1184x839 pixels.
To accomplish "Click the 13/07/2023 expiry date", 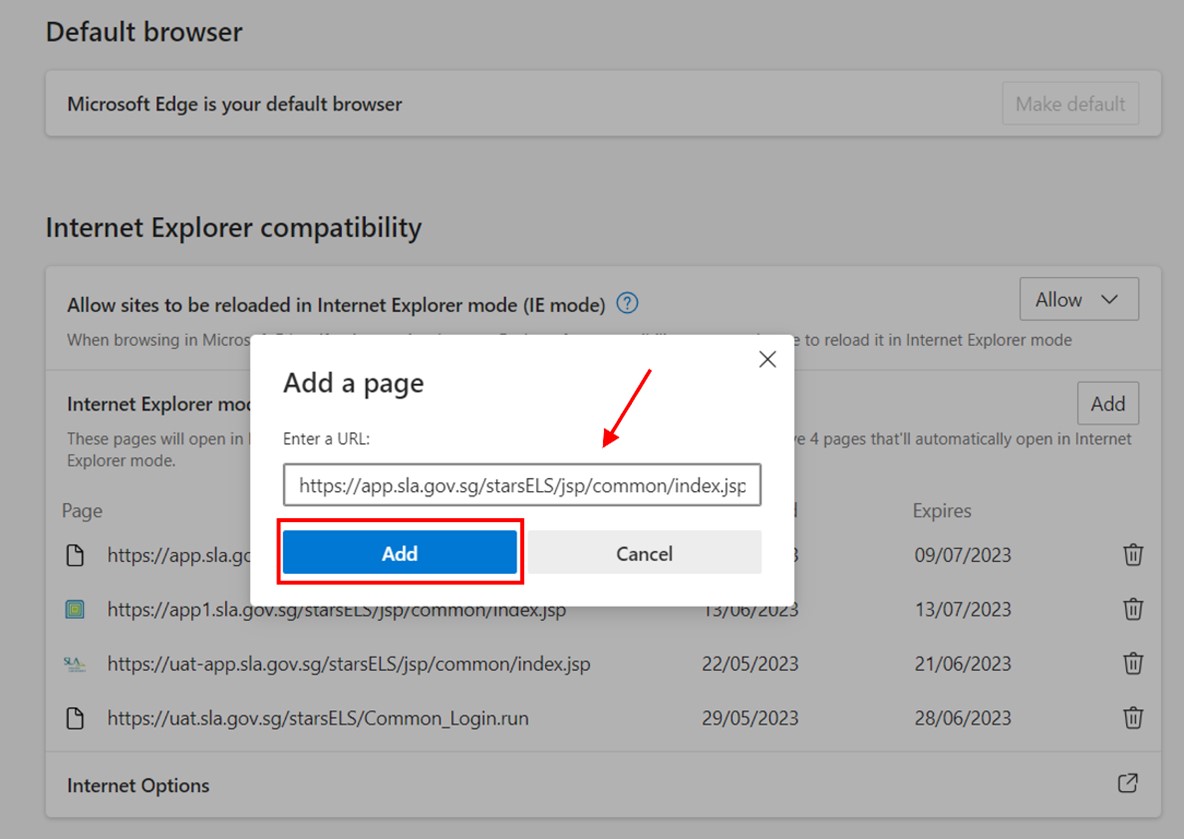I will pos(963,609).
